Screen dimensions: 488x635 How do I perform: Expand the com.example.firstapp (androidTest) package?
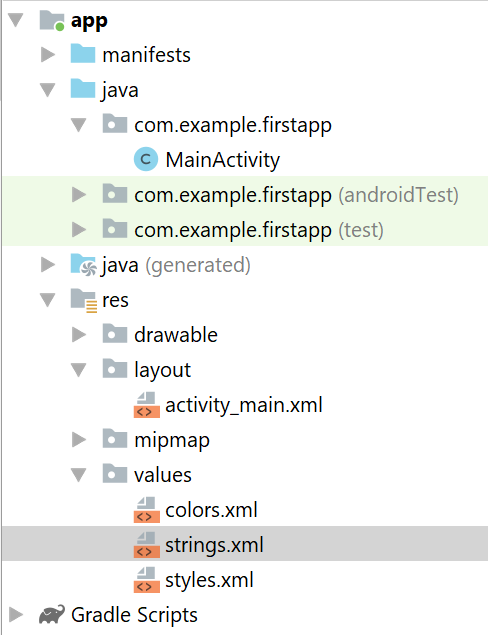click(79, 195)
